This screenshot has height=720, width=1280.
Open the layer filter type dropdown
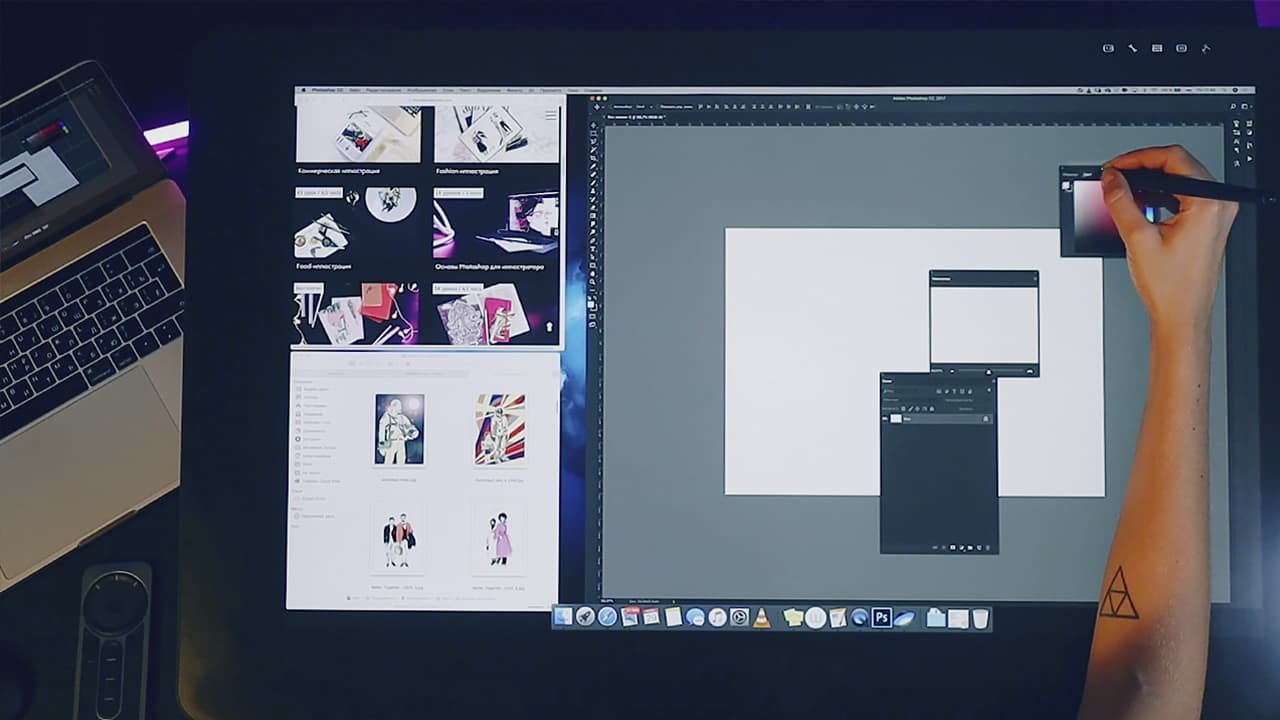[891, 391]
